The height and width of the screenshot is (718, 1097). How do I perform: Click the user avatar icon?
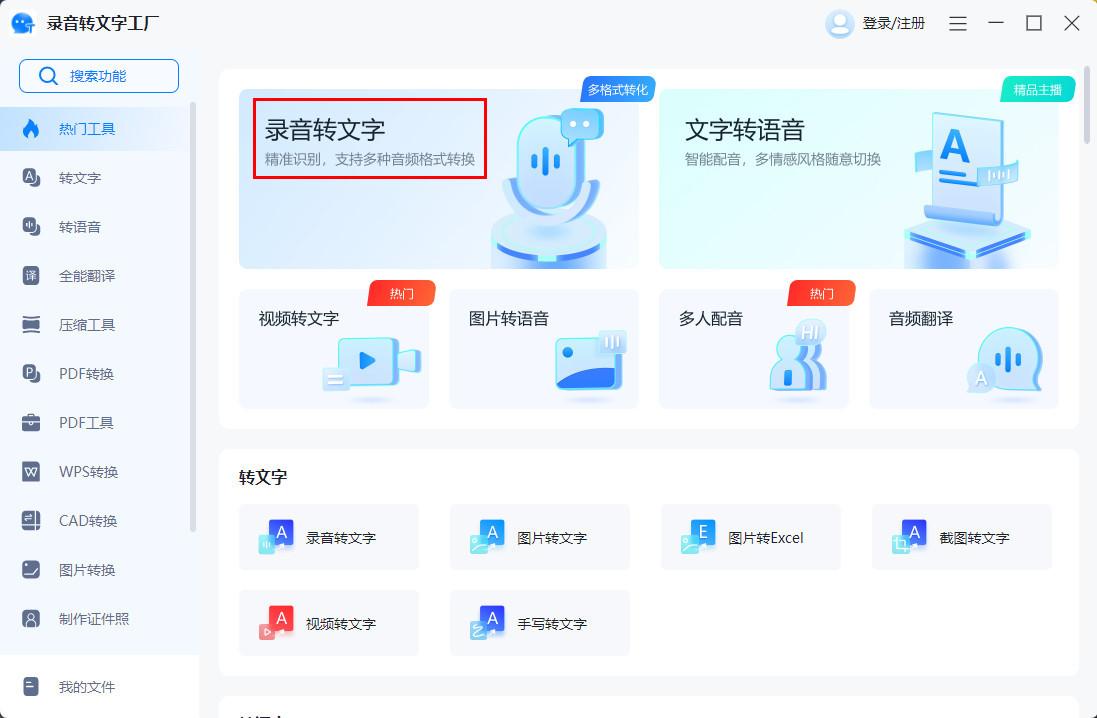tap(840, 24)
